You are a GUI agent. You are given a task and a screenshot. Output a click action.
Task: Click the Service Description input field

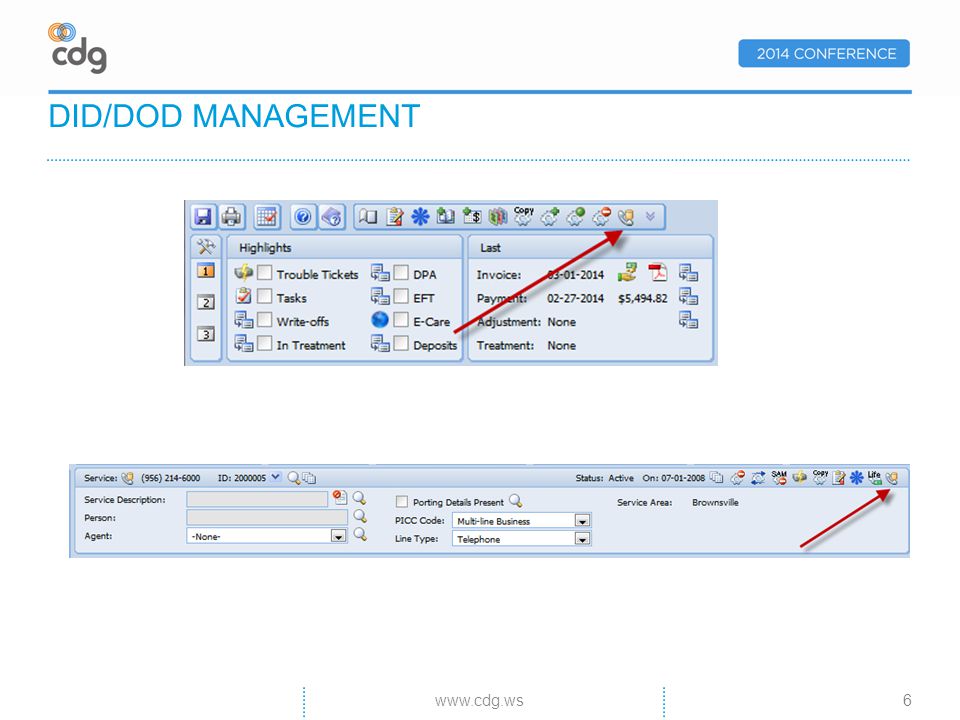(257, 500)
